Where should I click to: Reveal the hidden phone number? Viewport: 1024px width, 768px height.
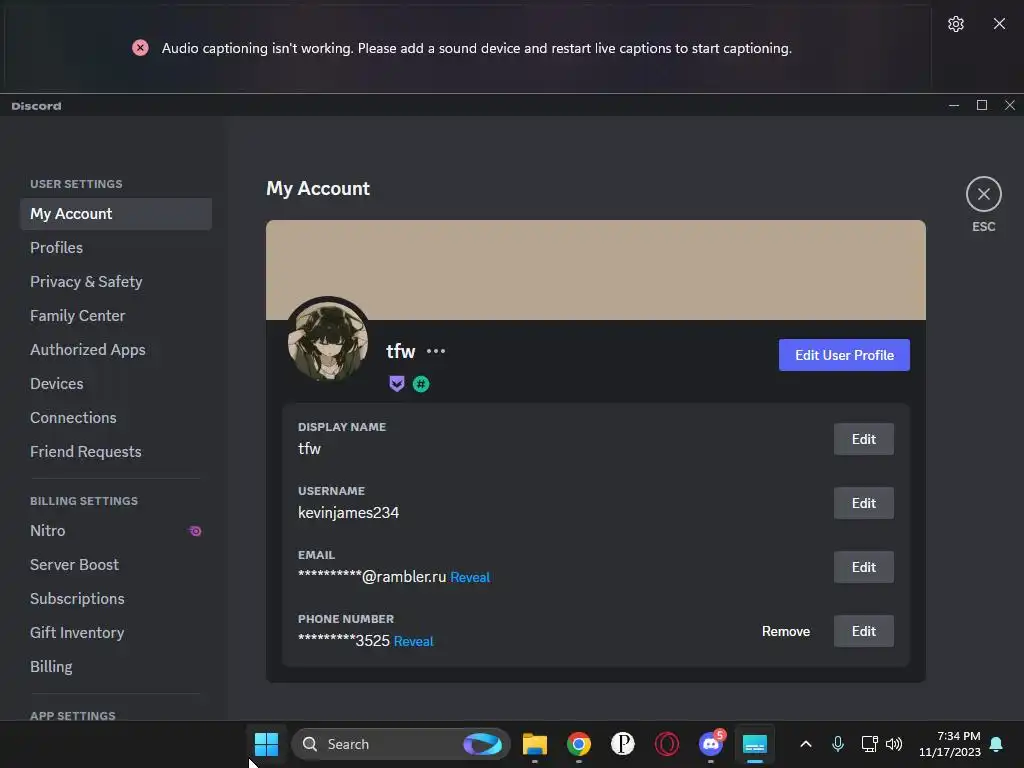point(413,641)
